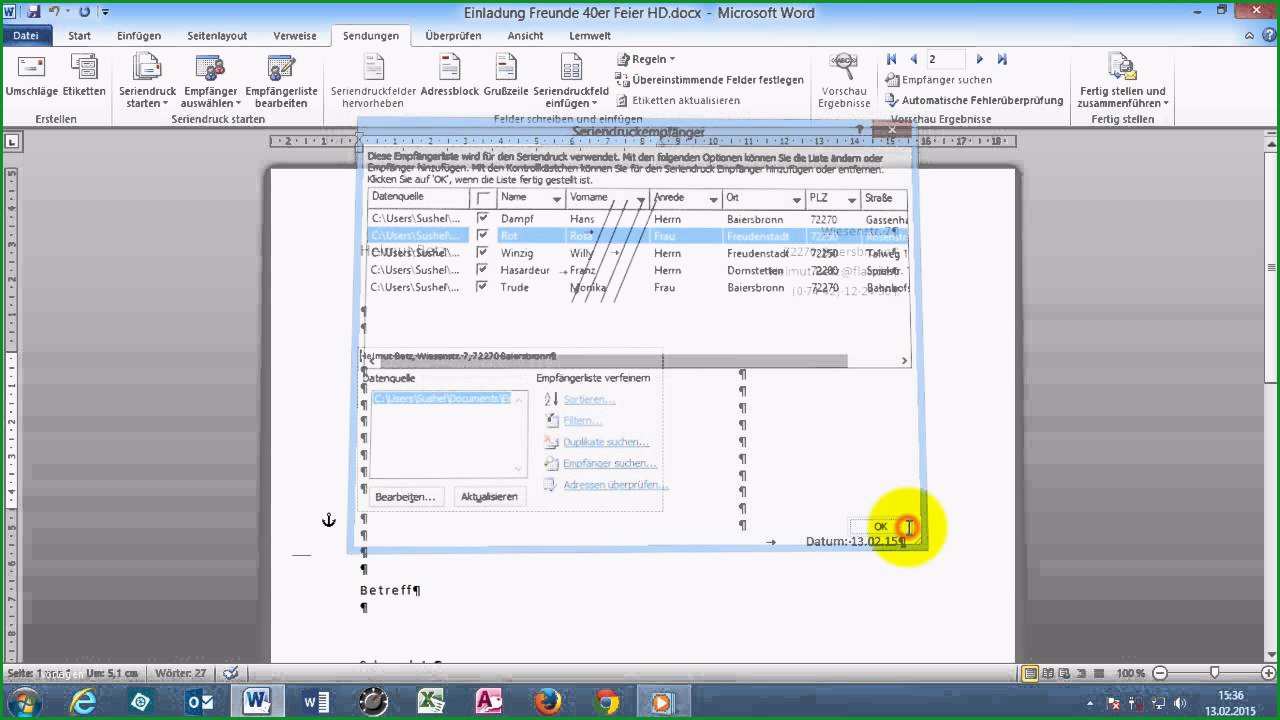Go to next record arrow
Viewport: 1280px width, 720px height.
click(x=980, y=60)
